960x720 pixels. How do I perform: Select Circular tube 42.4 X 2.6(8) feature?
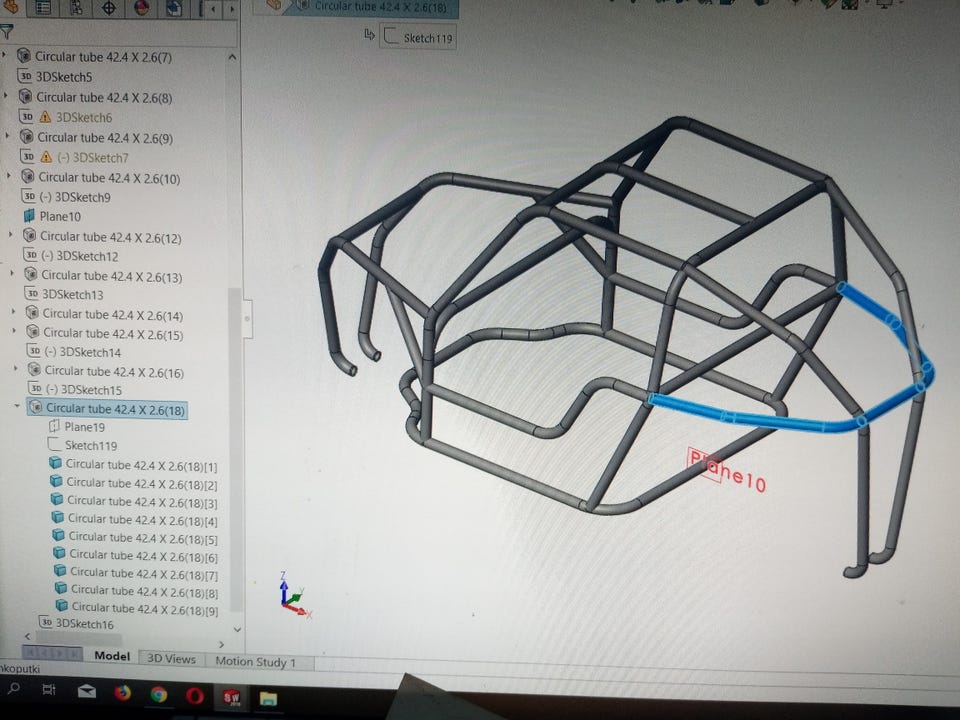pyautogui.click(x=104, y=97)
